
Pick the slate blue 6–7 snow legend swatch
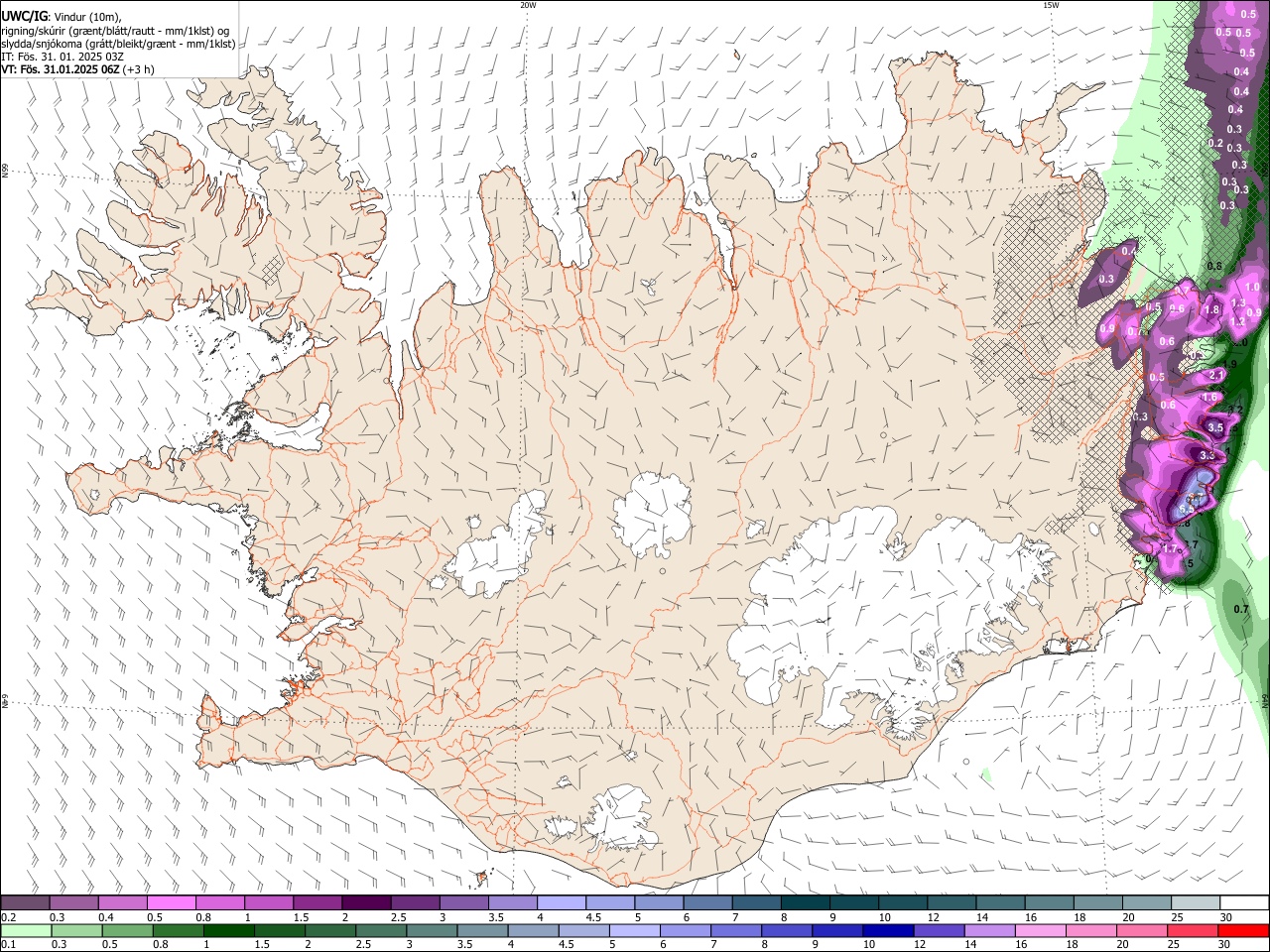coord(708,903)
